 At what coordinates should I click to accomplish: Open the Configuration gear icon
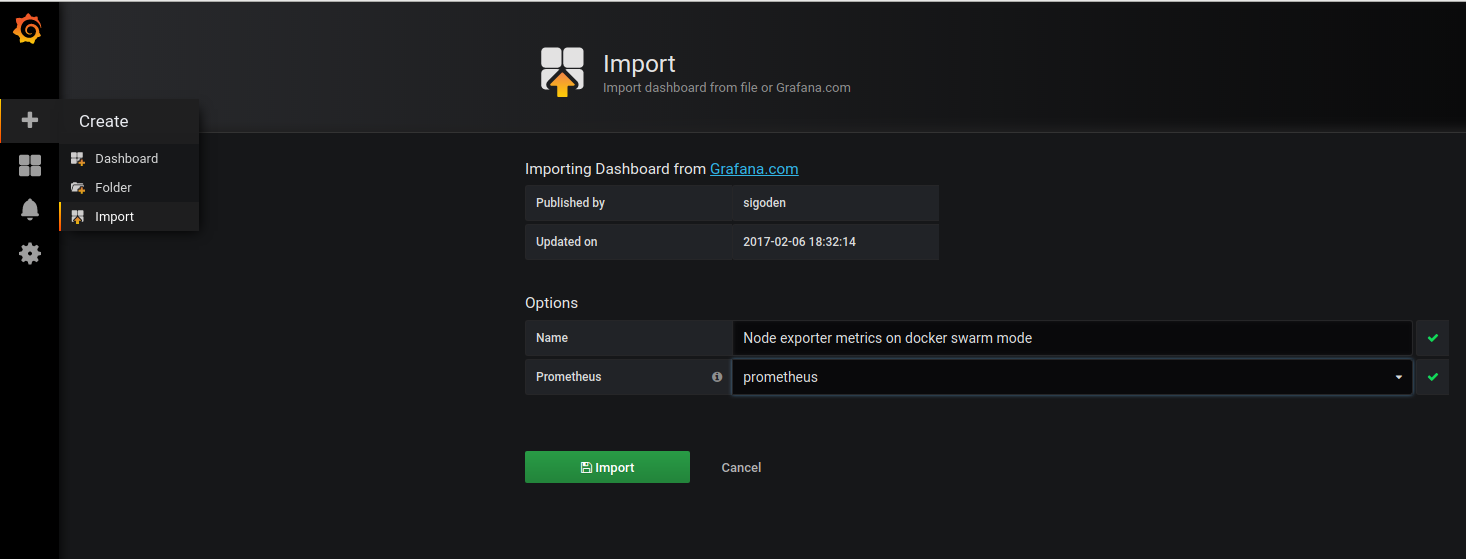tap(30, 253)
